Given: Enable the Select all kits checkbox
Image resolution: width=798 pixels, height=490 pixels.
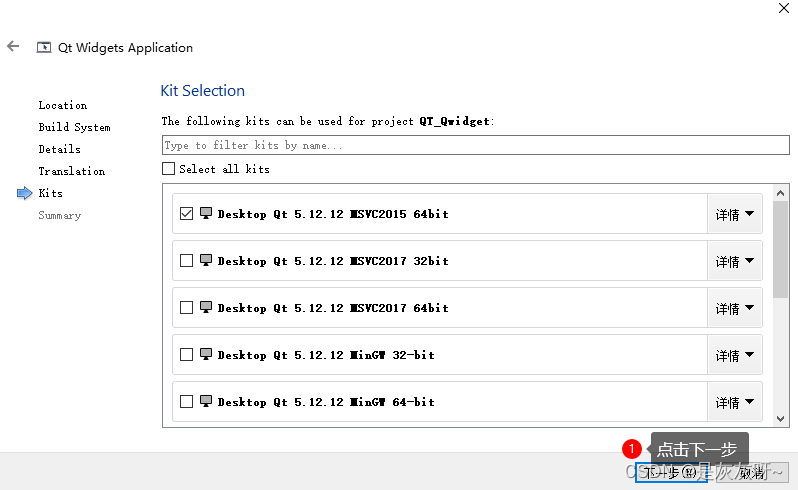Looking at the screenshot, I should [169, 169].
